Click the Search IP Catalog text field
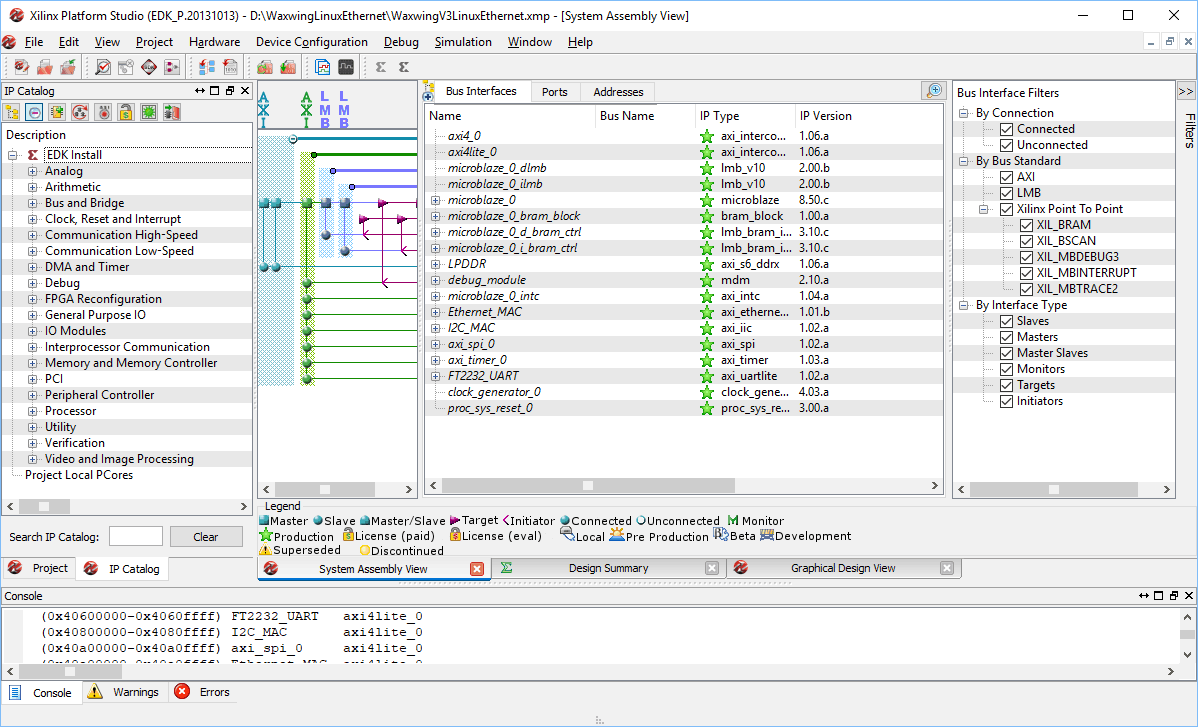 135,537
